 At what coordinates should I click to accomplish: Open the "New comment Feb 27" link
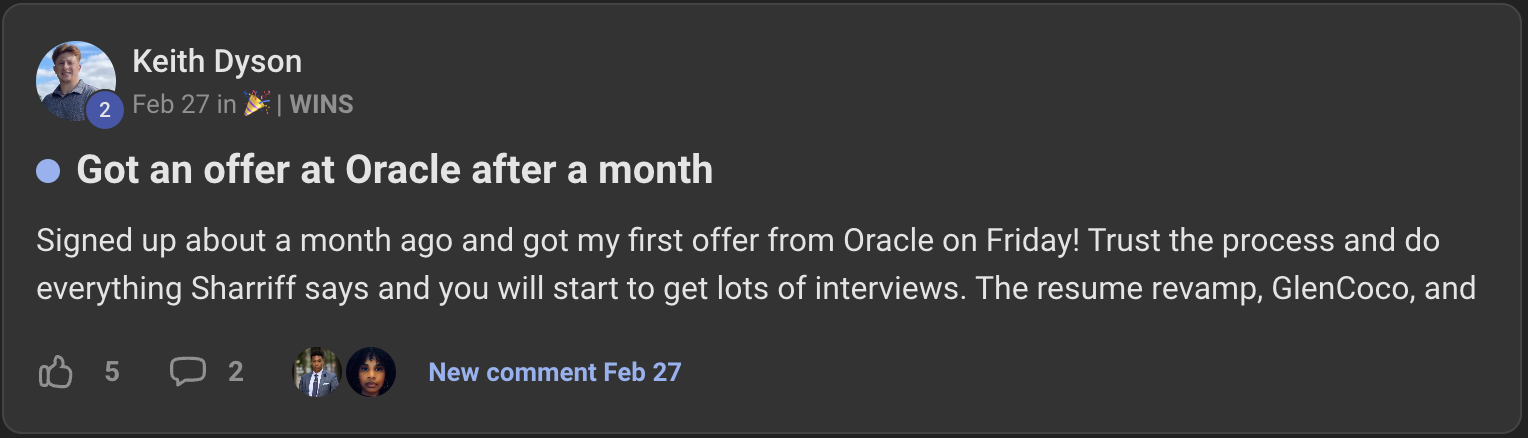554,373
